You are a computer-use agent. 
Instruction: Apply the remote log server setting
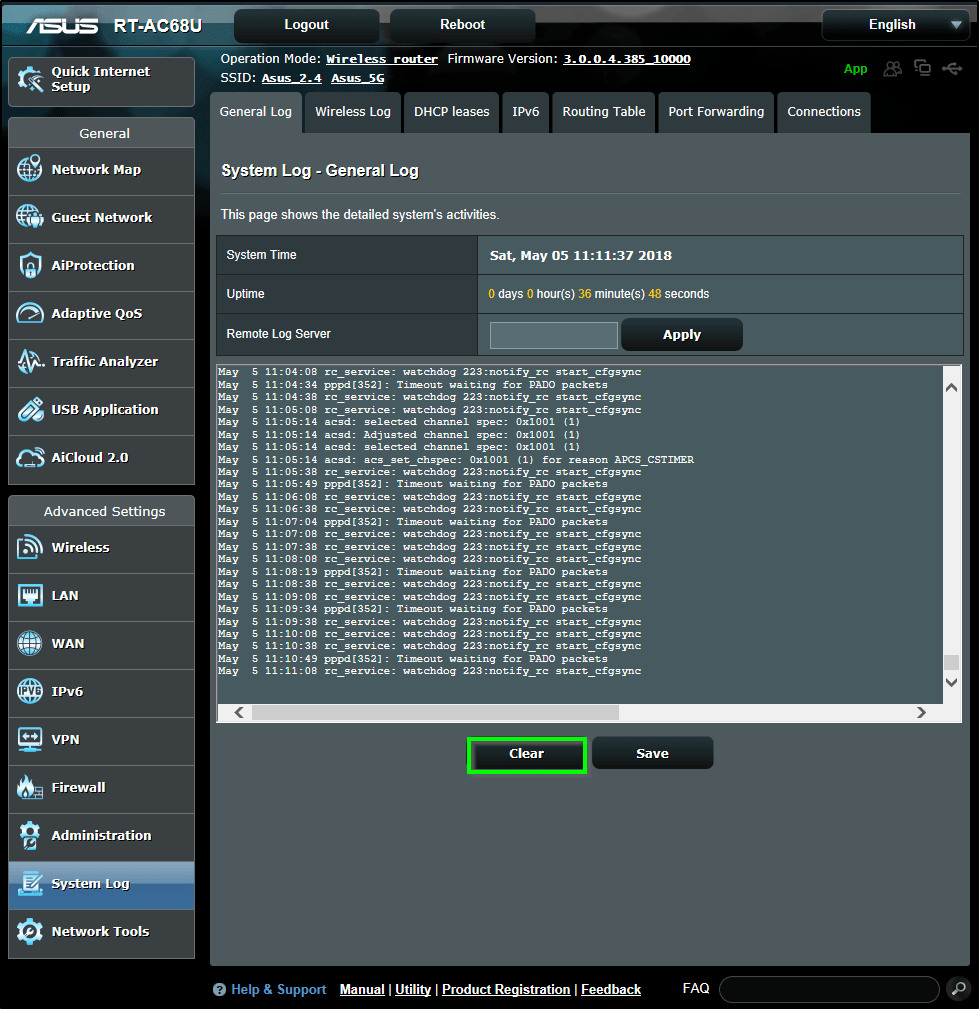click(x=682, y=335)
